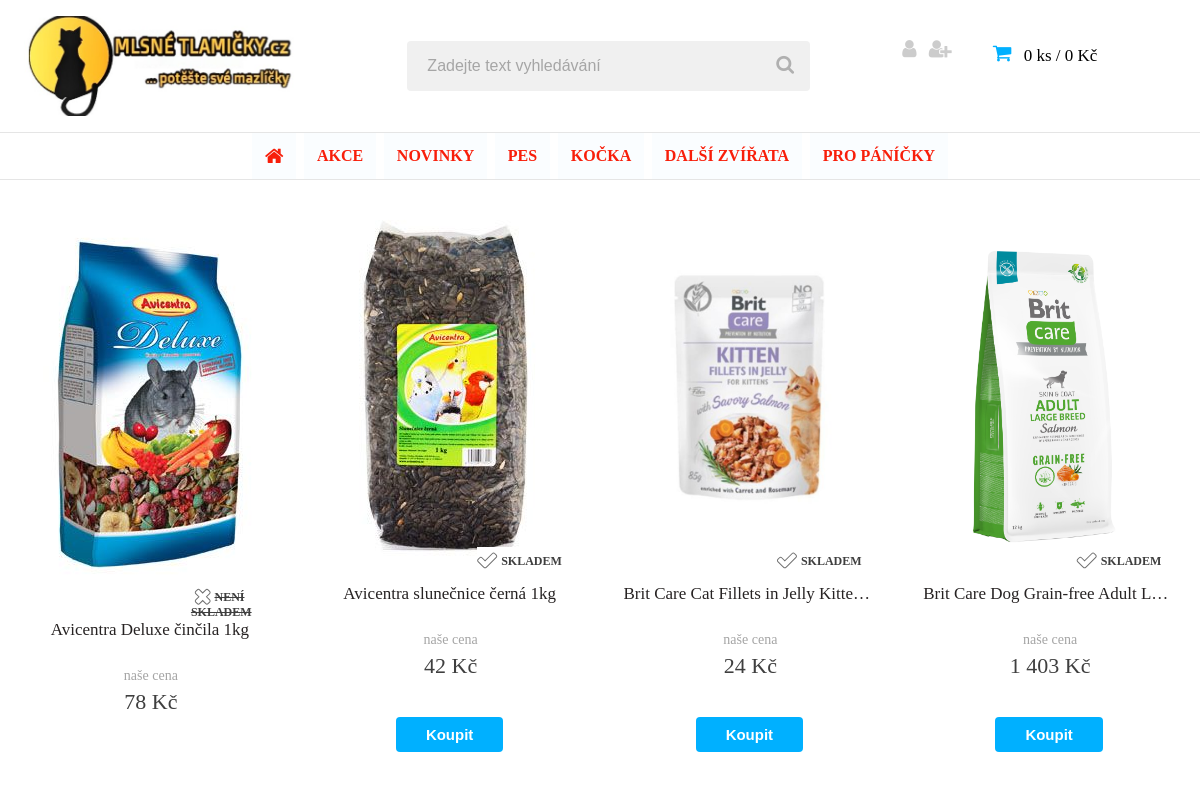Focus the search text input field

[590, 66]
